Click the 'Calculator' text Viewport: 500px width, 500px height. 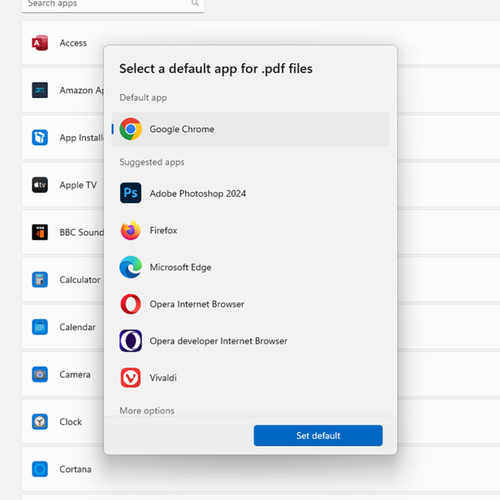coord(80,280)
